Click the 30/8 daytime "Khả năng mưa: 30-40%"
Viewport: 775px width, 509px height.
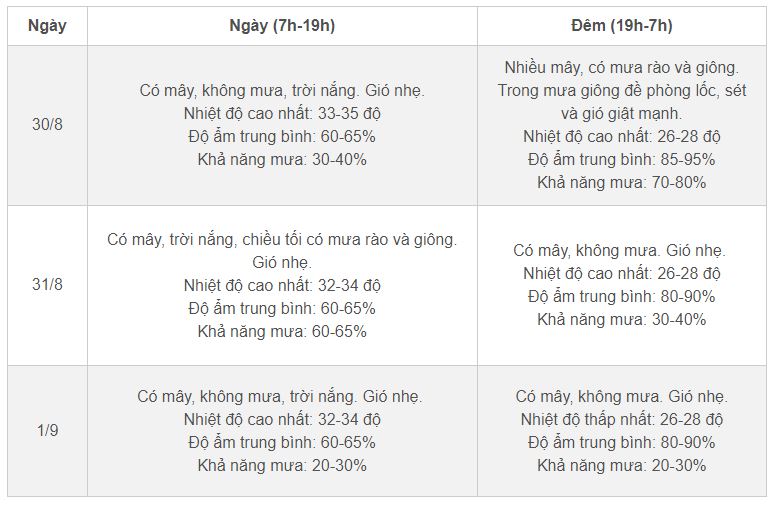(x=282, y=159)
